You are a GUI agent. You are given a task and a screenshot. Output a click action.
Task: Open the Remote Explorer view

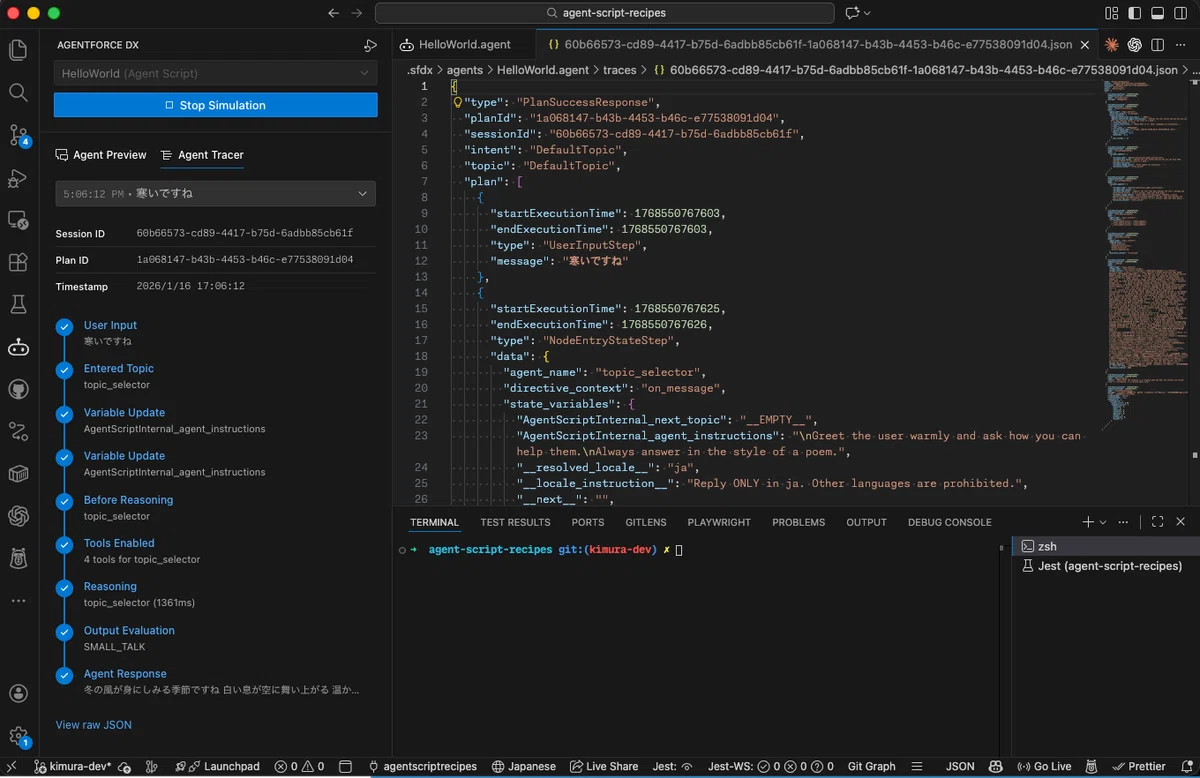[x=18, y=220]
